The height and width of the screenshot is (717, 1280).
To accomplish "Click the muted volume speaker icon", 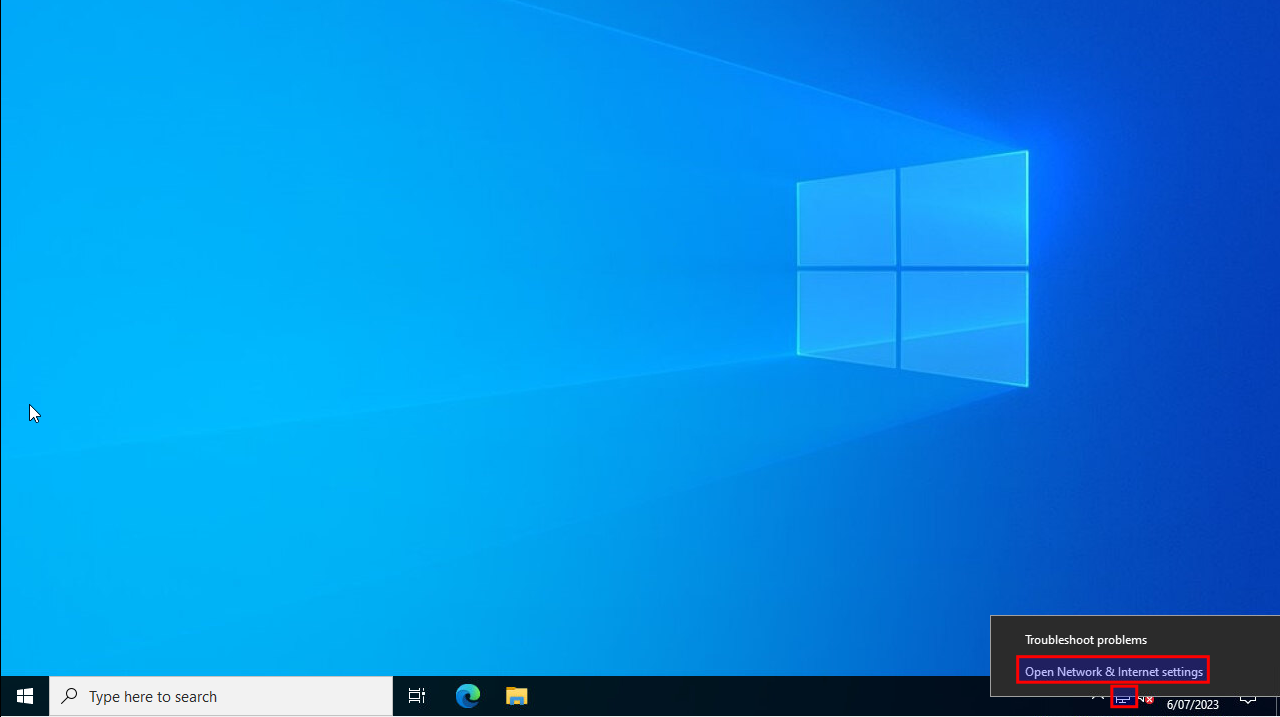I will tap(1146, 698).
